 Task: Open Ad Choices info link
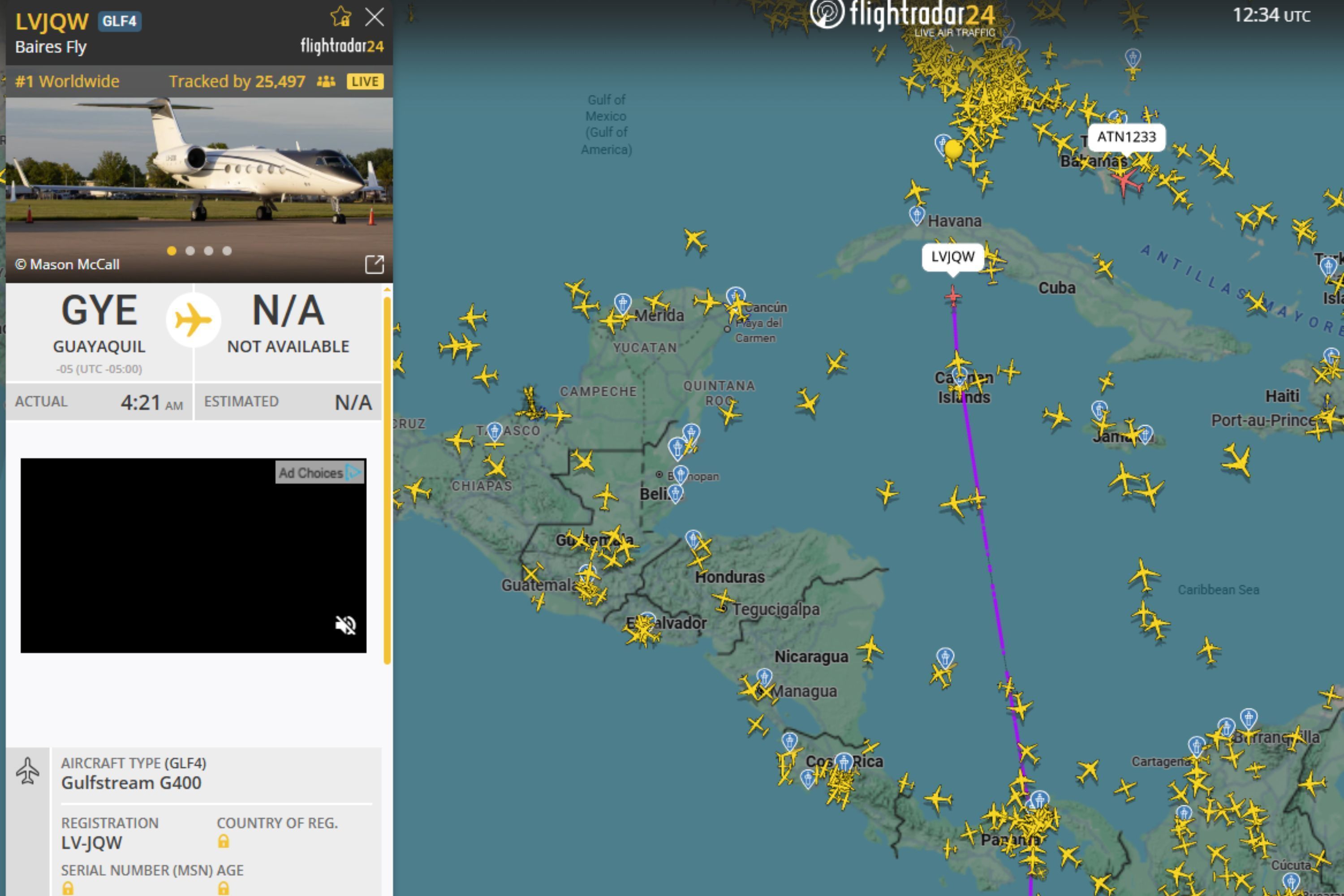click(x=319, y=473)
